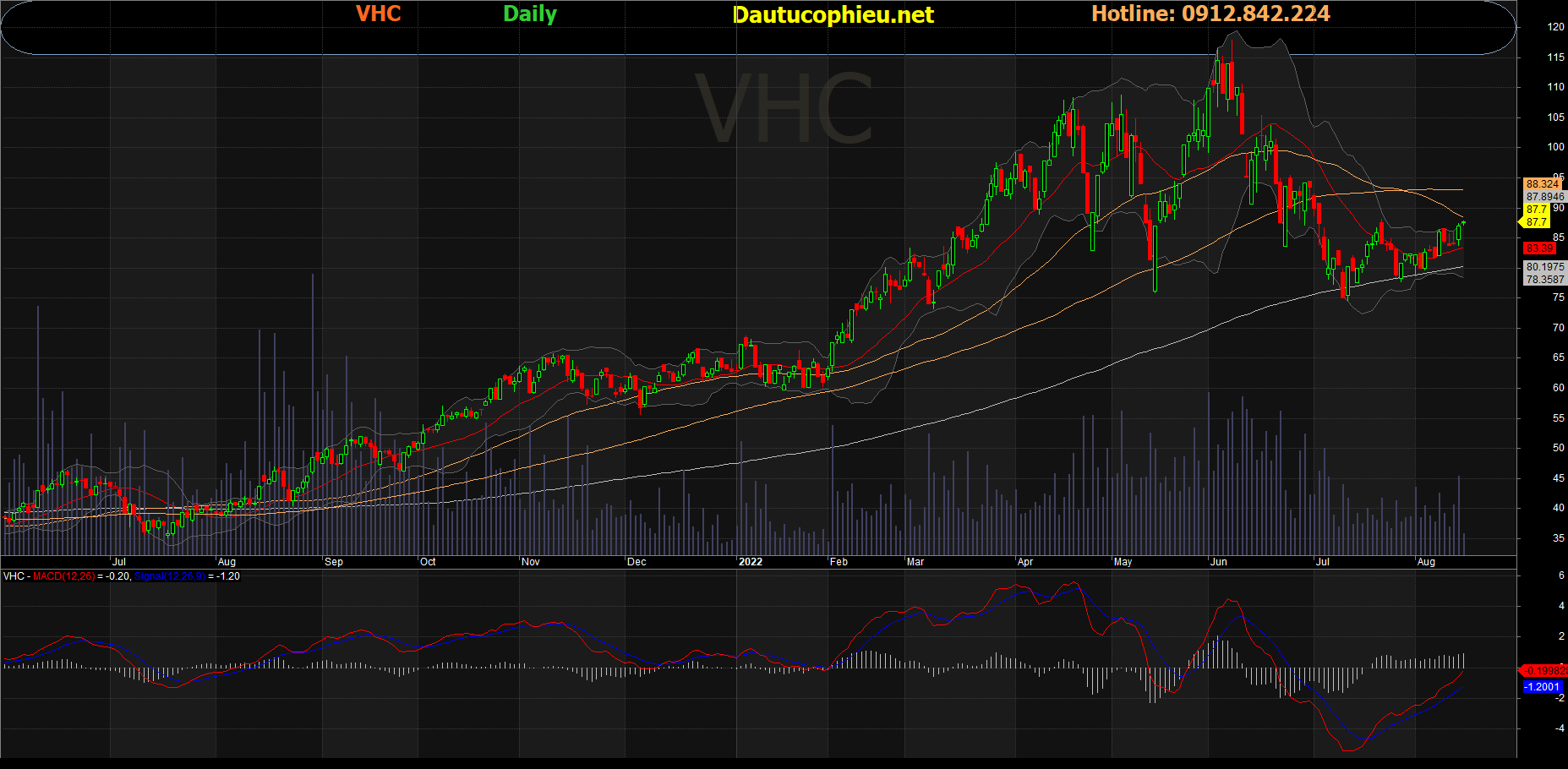Click the green Daily timeframe label
The height and width of the screenshot is (769, 1568).
coord(530,14)
